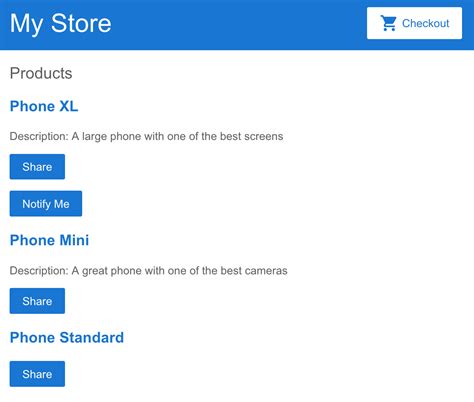
Task: Click the My Store title
Action: point(61,23)
